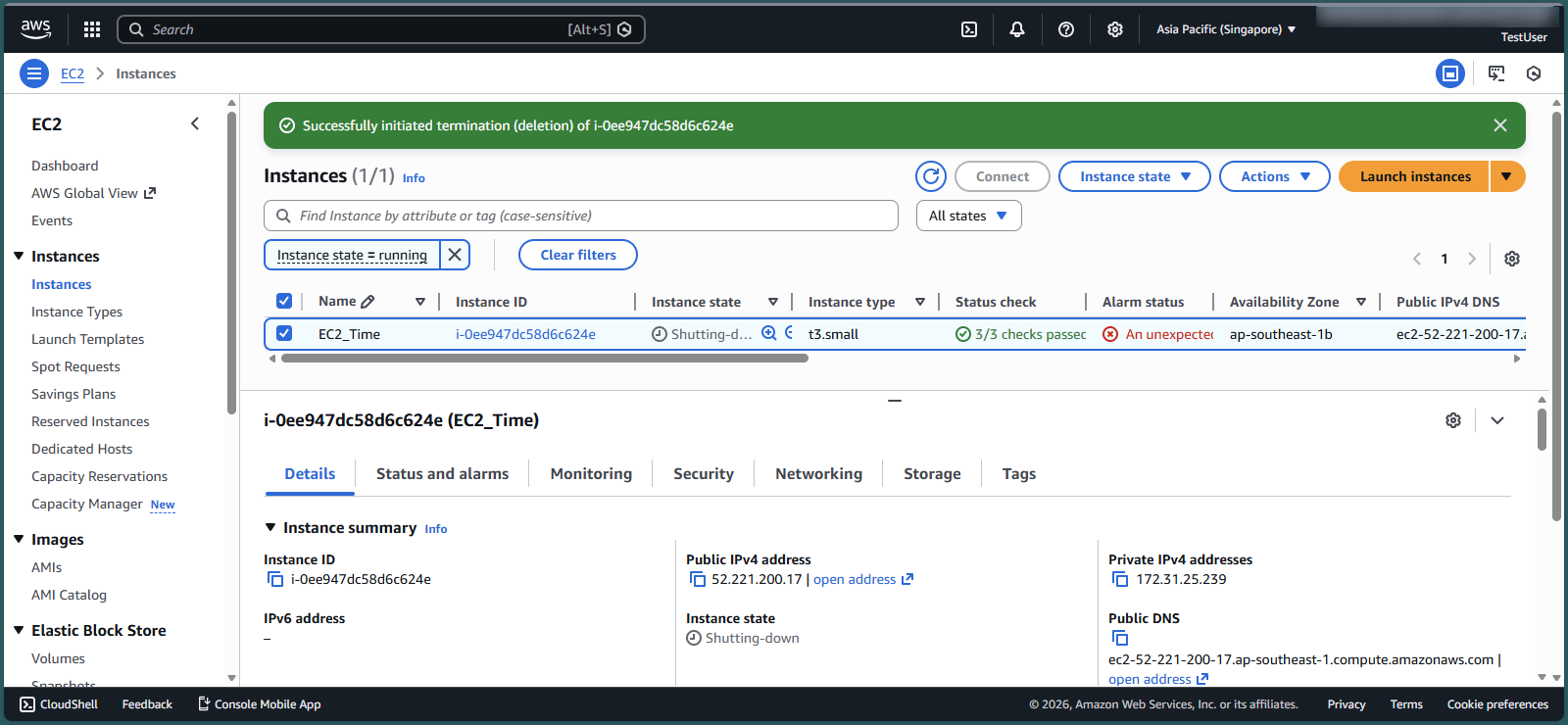
Task: Open the notifications bell
Action: [x=1017, y=29]
